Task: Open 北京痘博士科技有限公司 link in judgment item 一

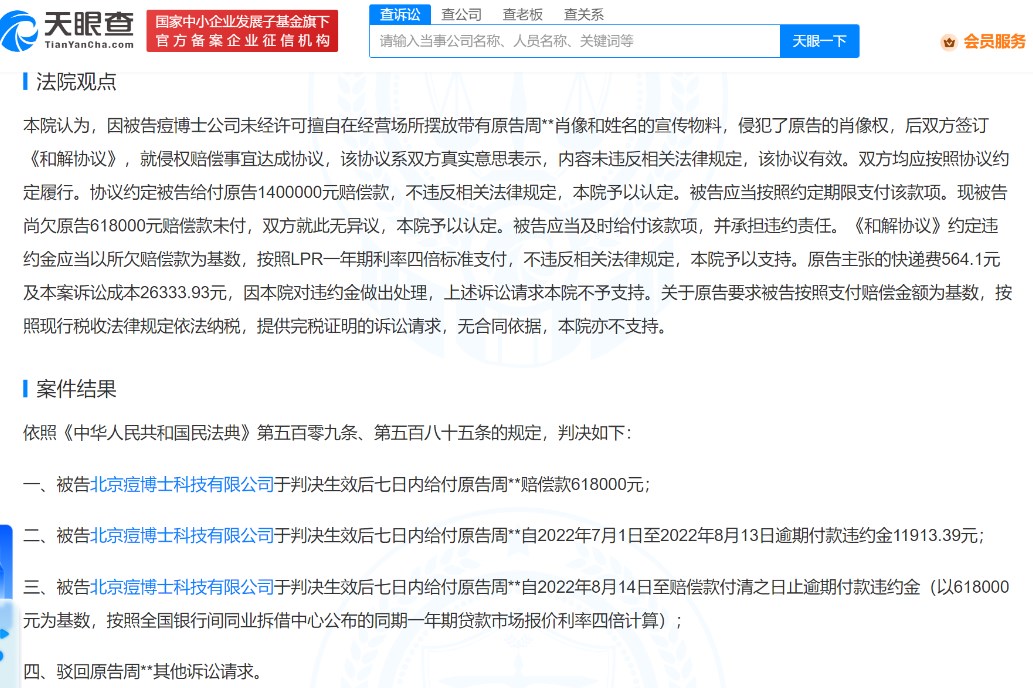Action: pos(182,484)
